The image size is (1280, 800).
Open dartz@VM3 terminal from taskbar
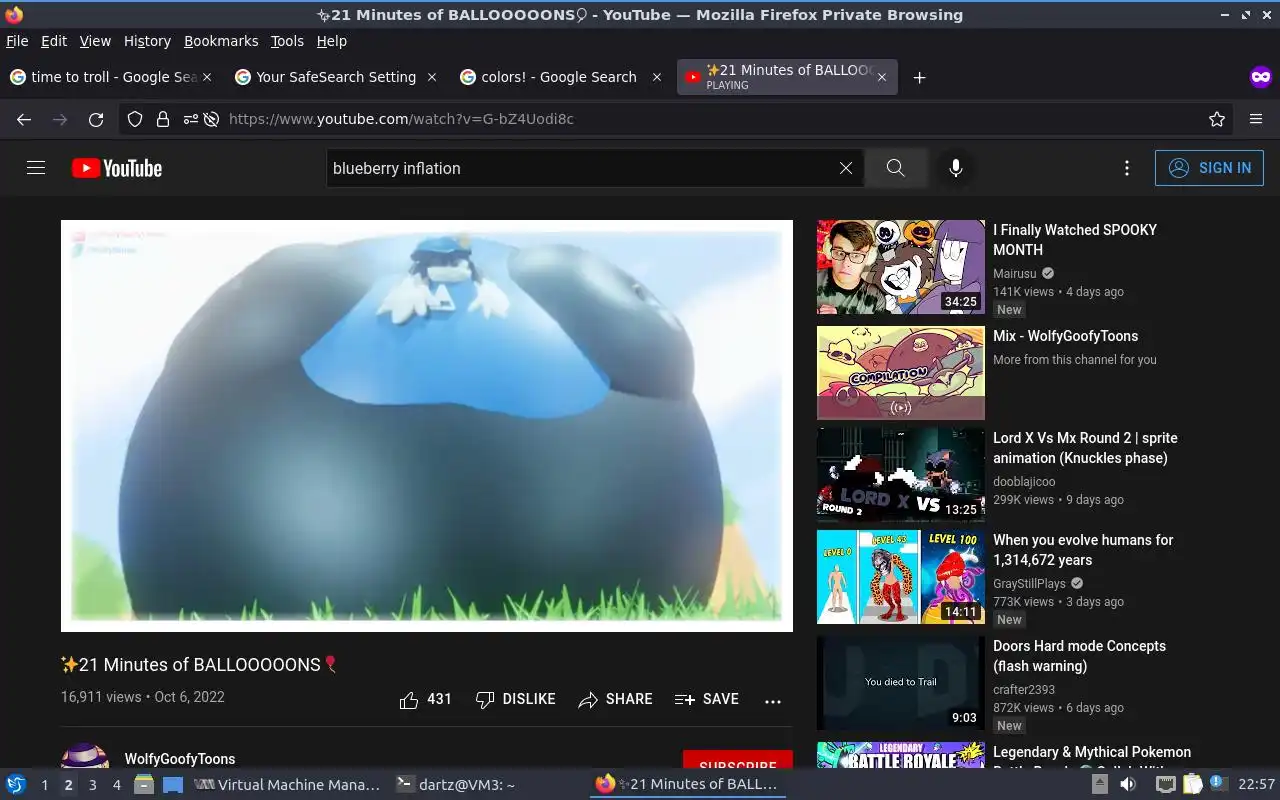(x=456, y=785)
